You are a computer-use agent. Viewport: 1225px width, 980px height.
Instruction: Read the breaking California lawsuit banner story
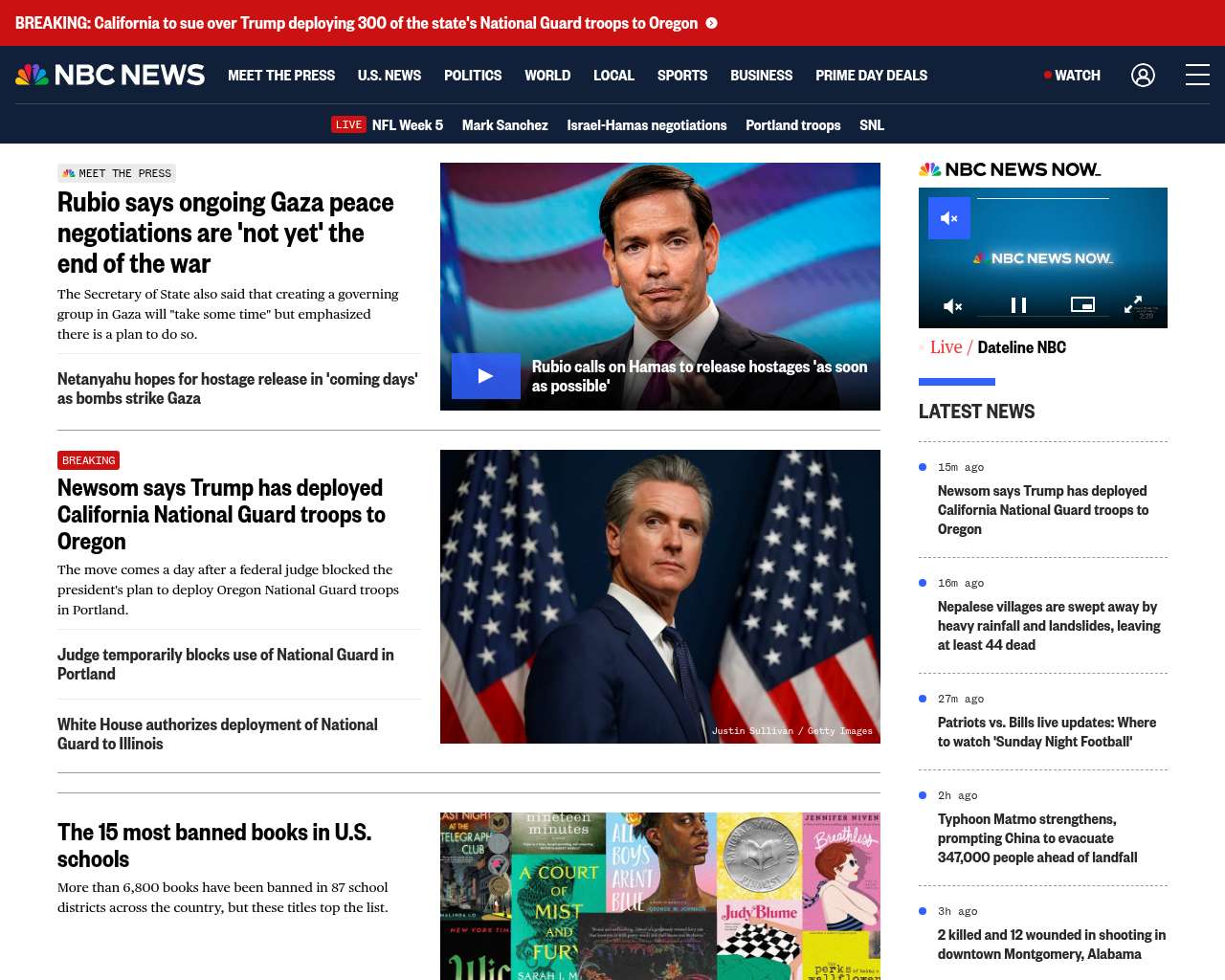click(x=356, y=23)
